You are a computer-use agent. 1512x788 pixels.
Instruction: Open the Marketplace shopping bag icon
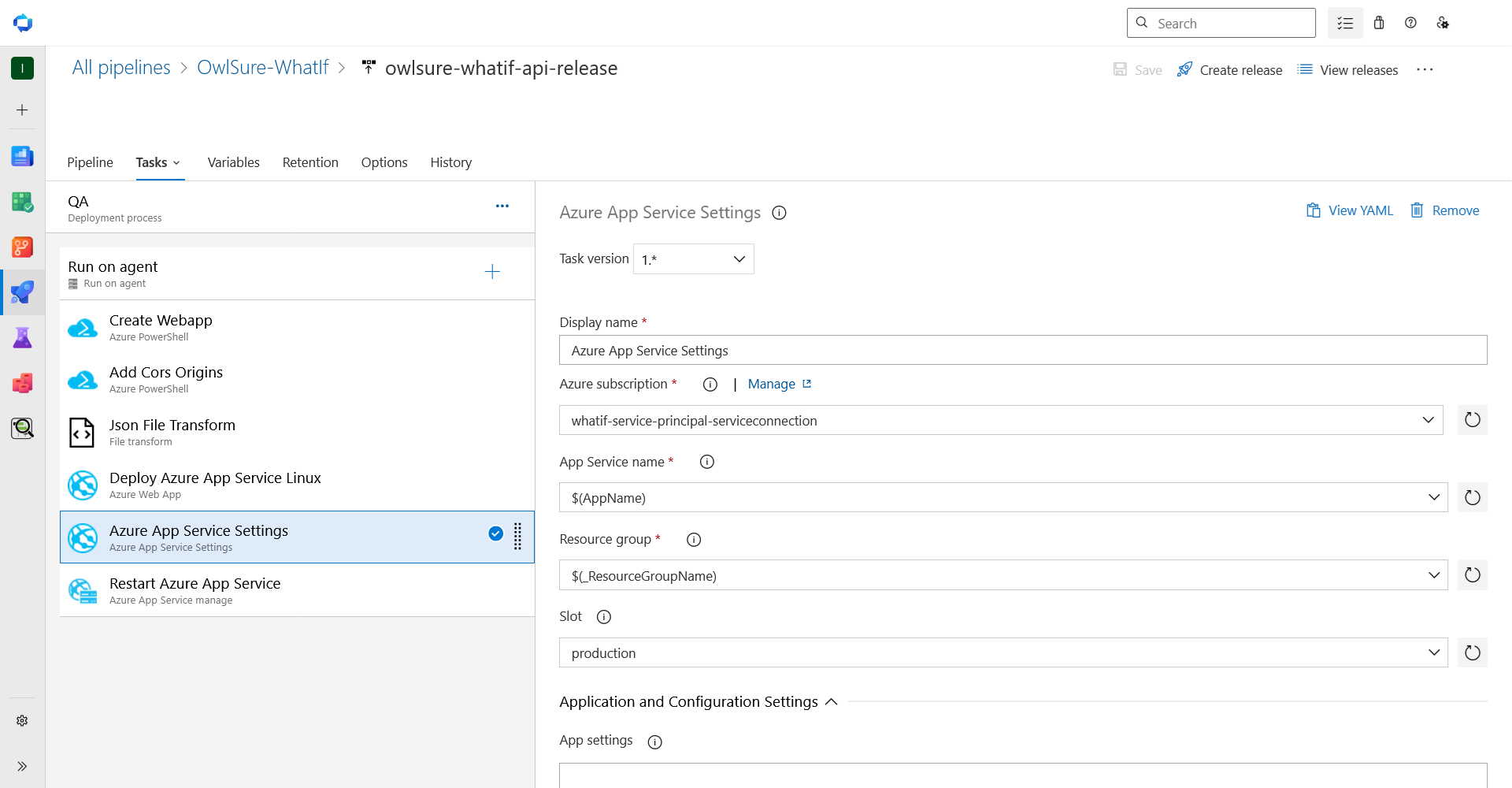coord(1379,23)
